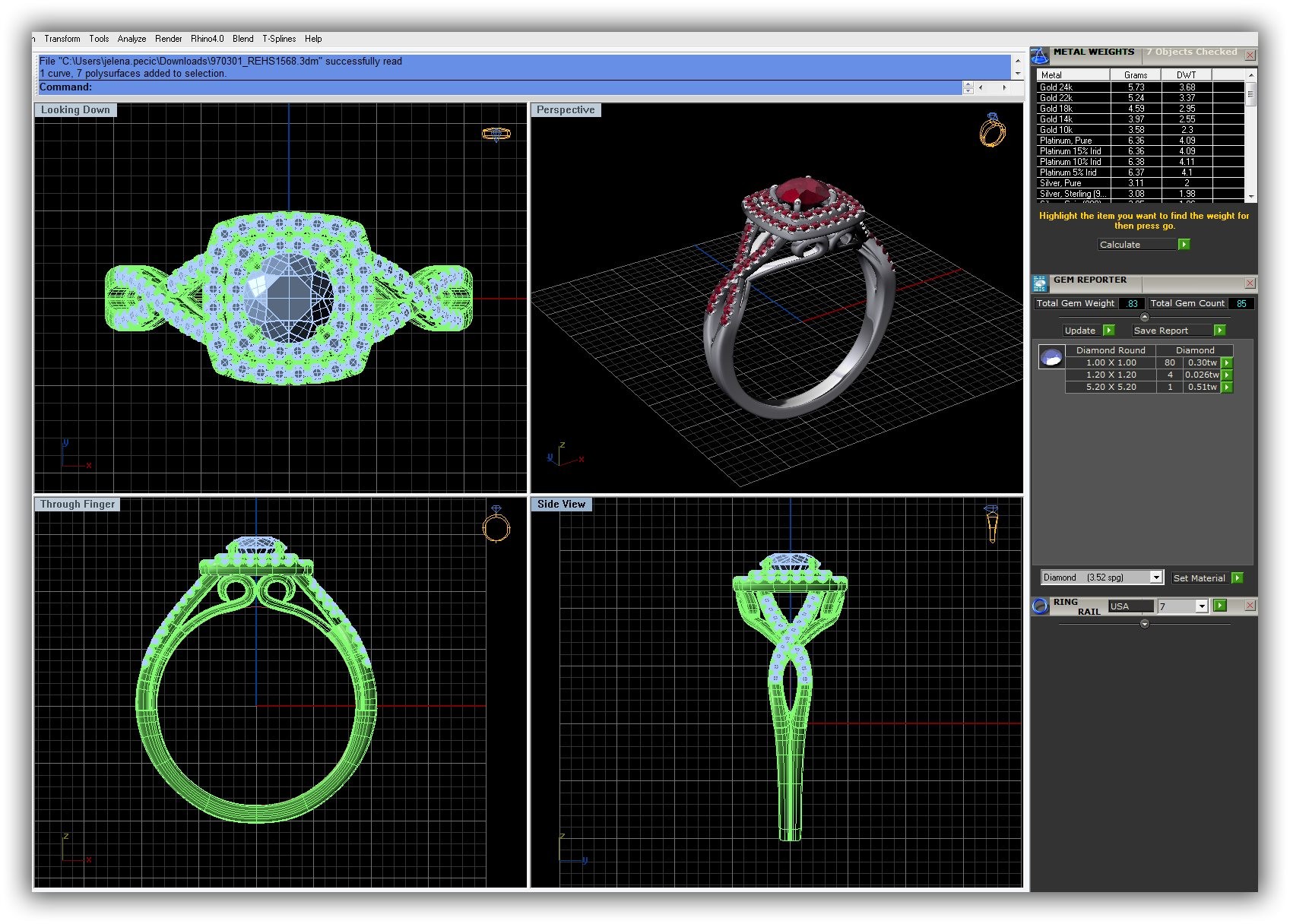The image size is (1290, 924).
Task: Open the Diamond material dropdown
Action: [x=1155, y=577]
